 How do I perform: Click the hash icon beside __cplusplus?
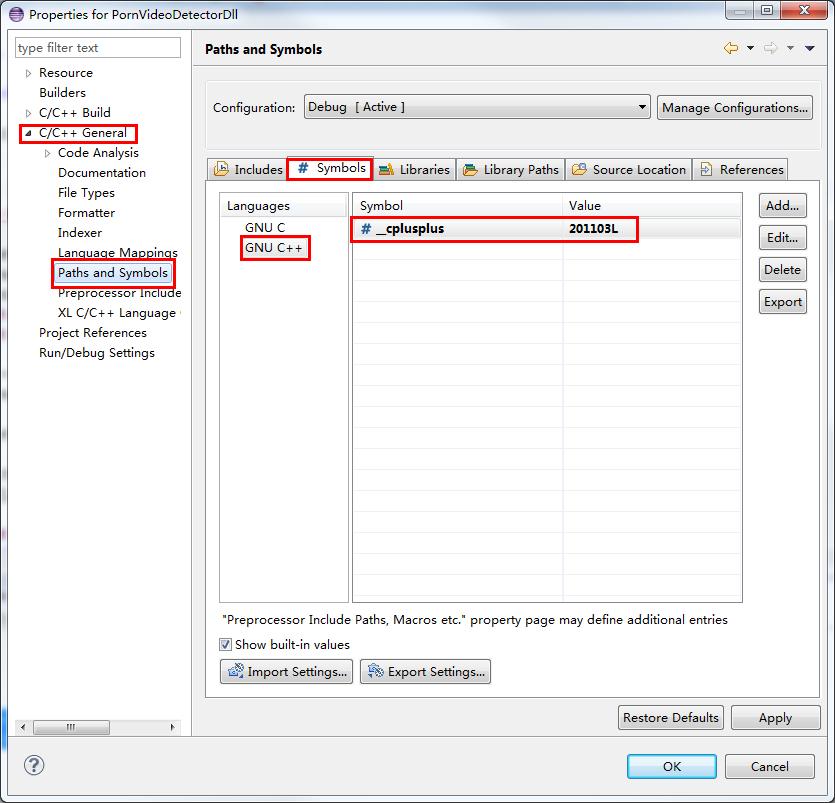[366, 229]
